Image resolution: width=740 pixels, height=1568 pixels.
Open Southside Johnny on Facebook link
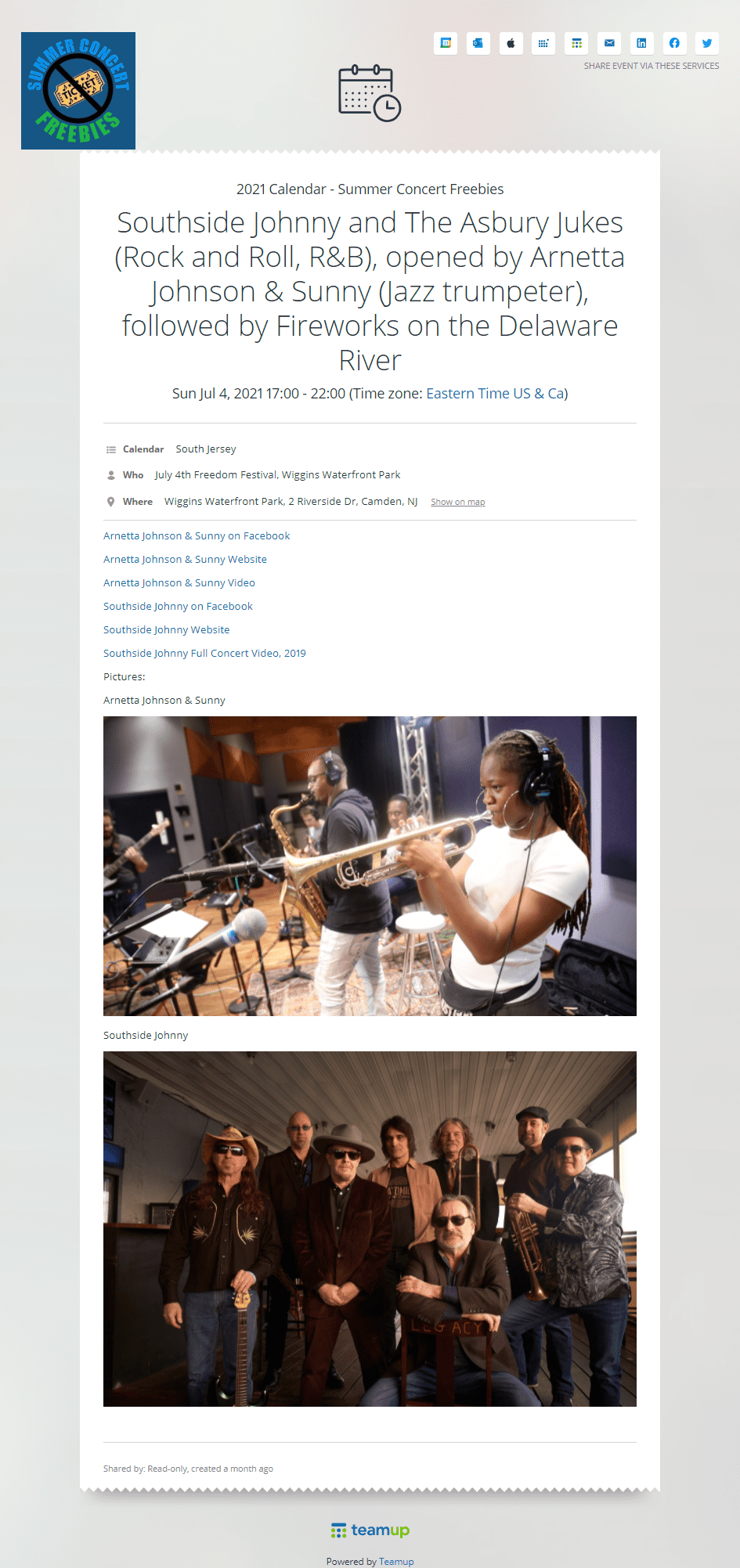click(x=178, y=607)
